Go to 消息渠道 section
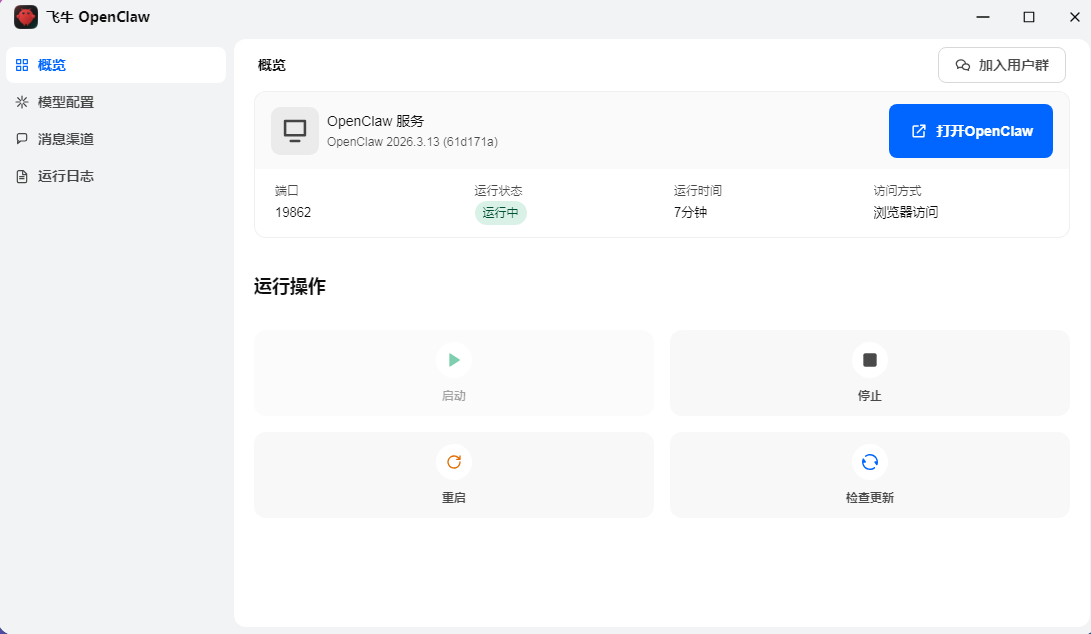This screenshot has width=1091, height=634. click(x=116, y=139)
